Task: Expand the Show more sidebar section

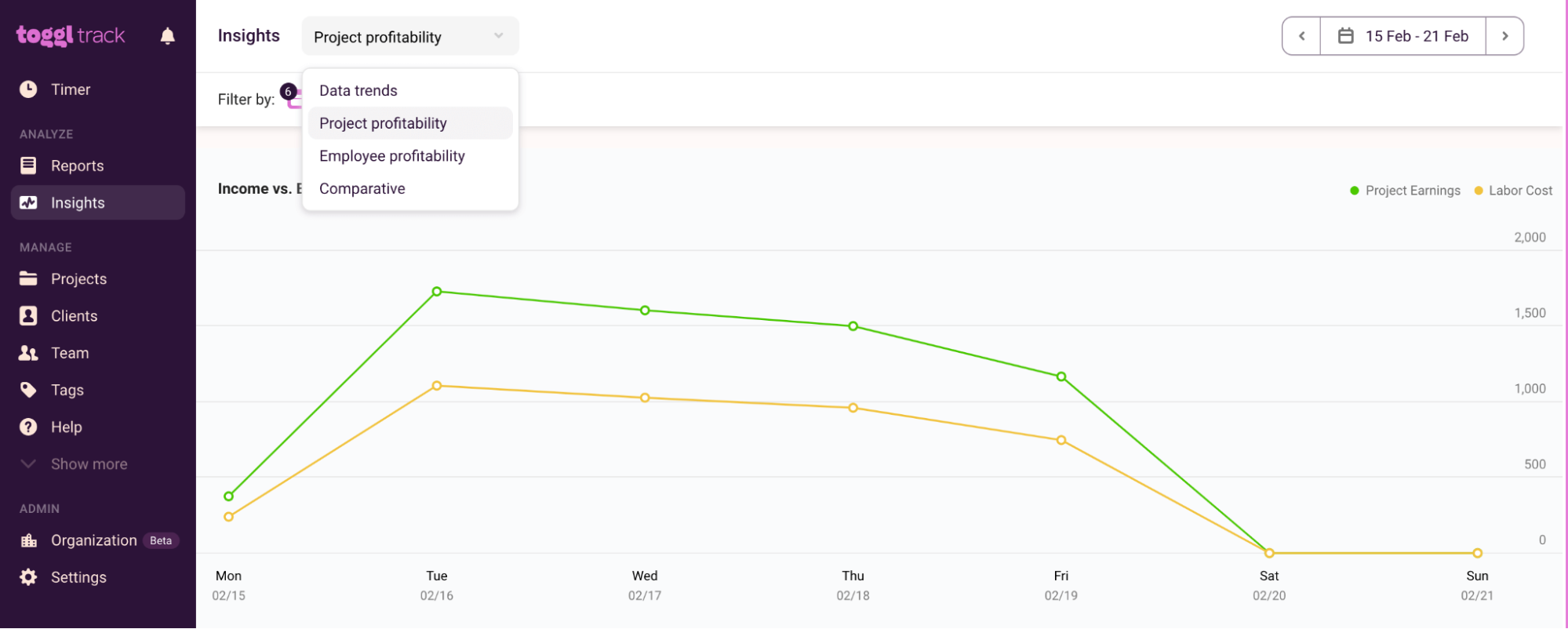Action: (89, 464)
